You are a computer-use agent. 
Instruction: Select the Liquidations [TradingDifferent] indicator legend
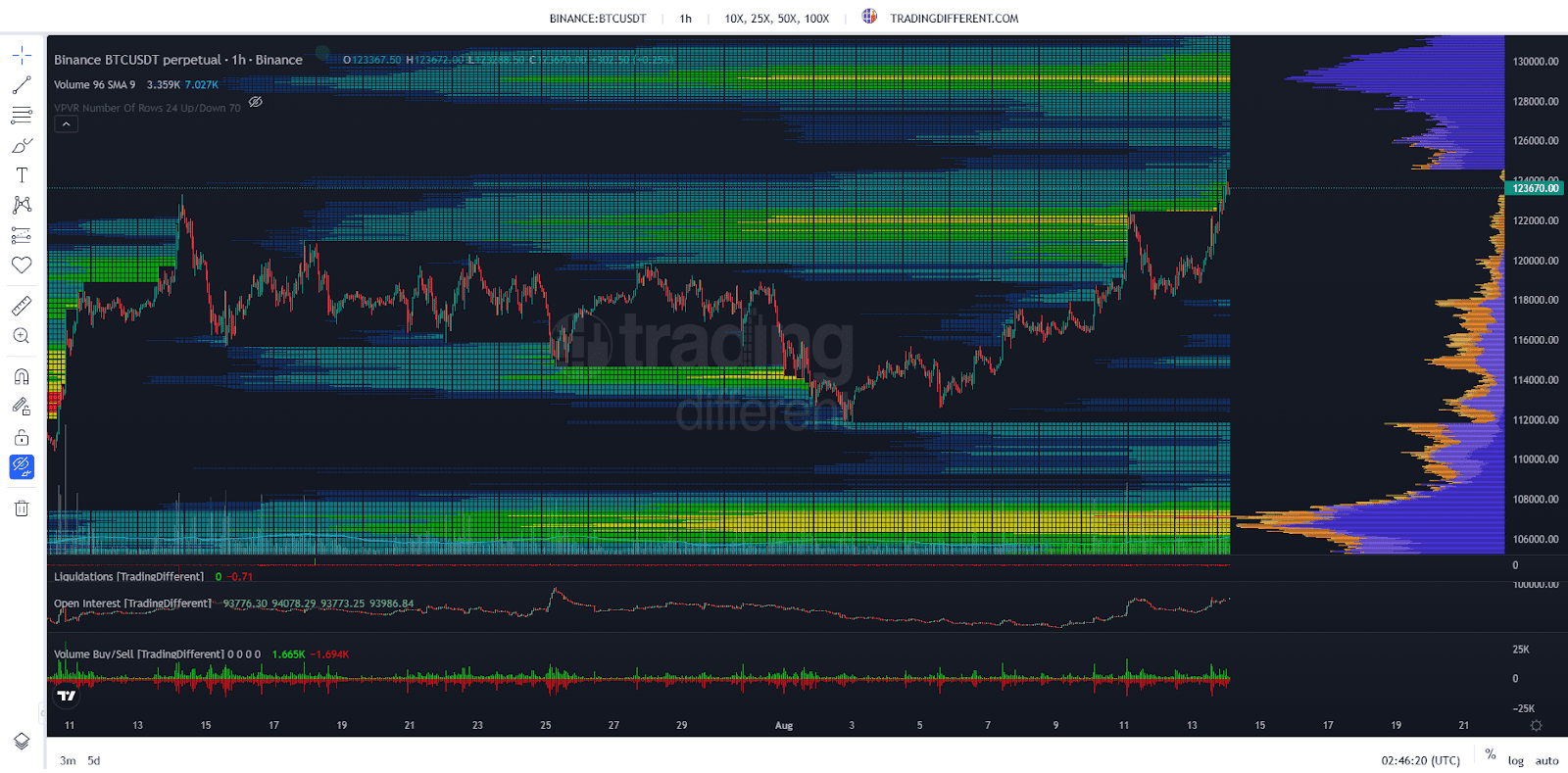128,576
